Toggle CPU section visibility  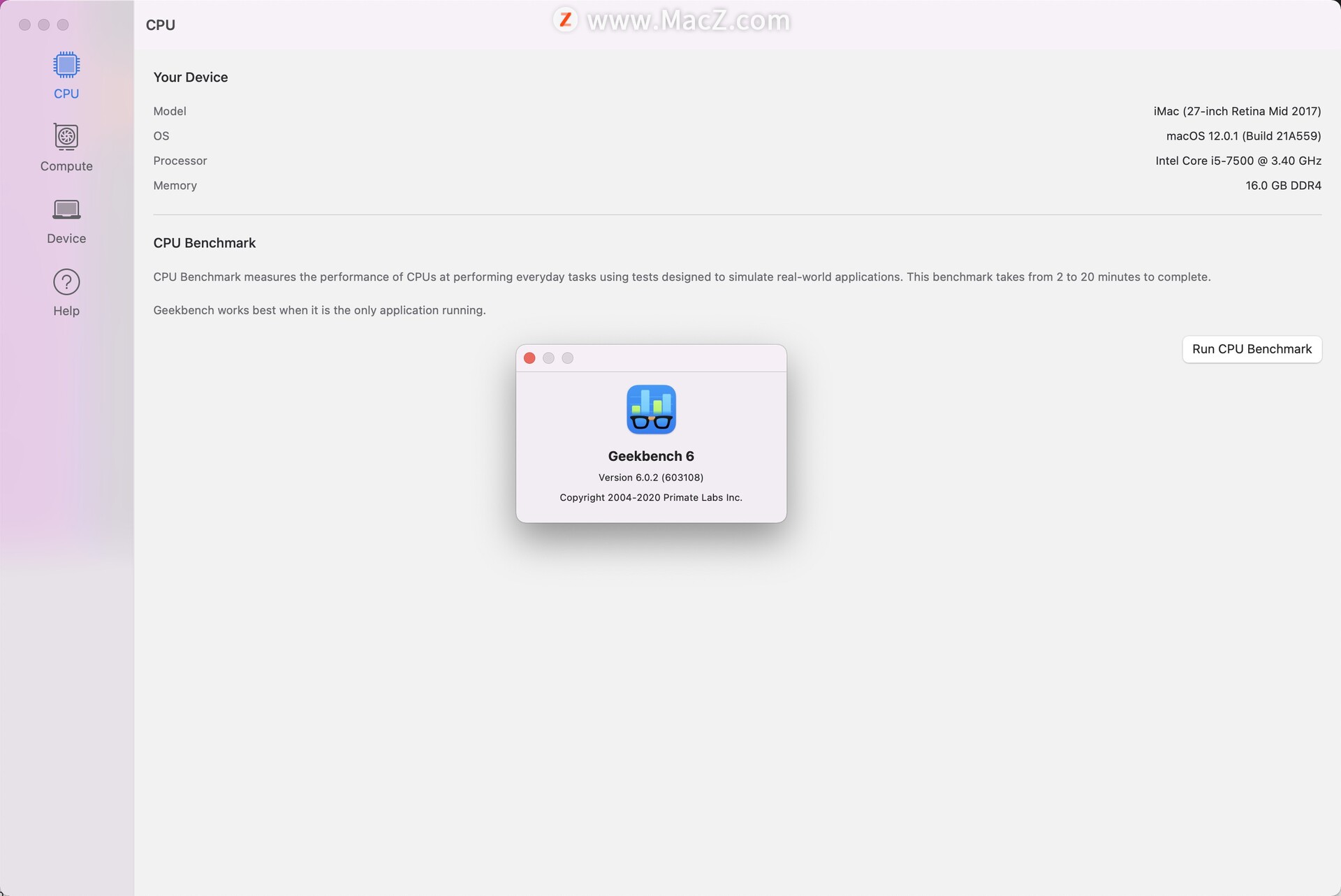[67, 76]
